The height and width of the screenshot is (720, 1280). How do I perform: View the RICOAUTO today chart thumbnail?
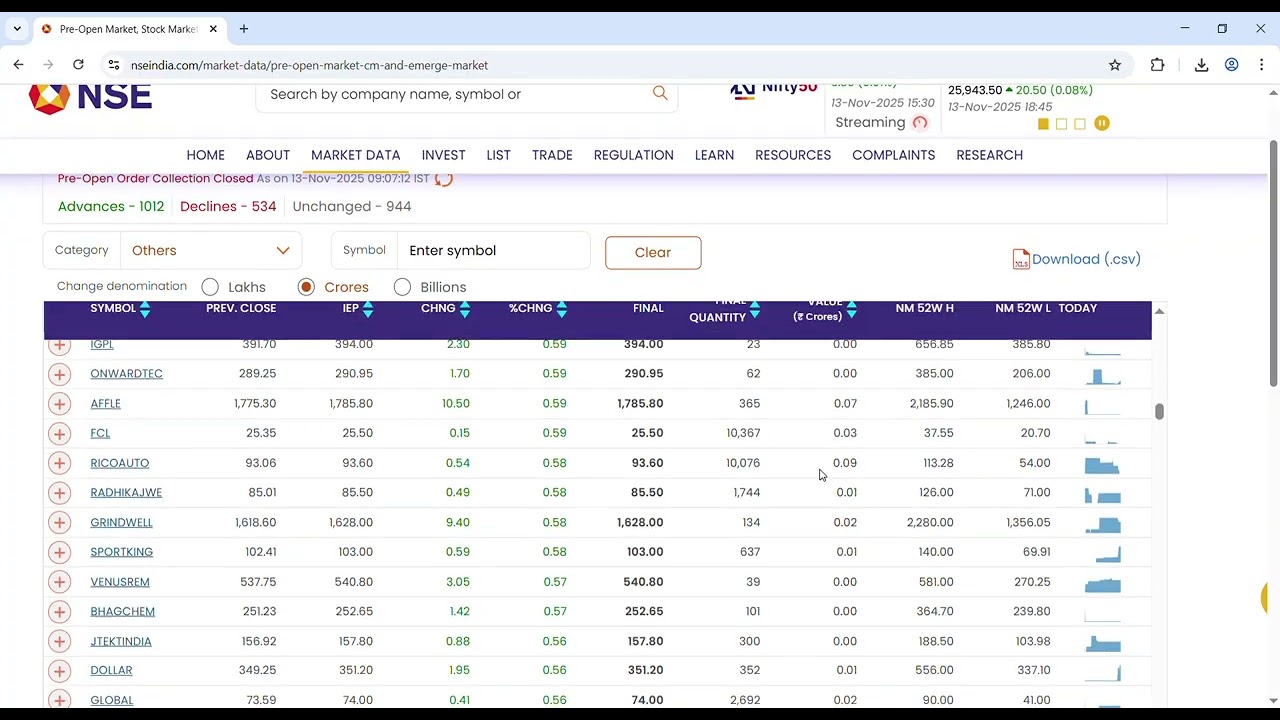point(1103,464)
